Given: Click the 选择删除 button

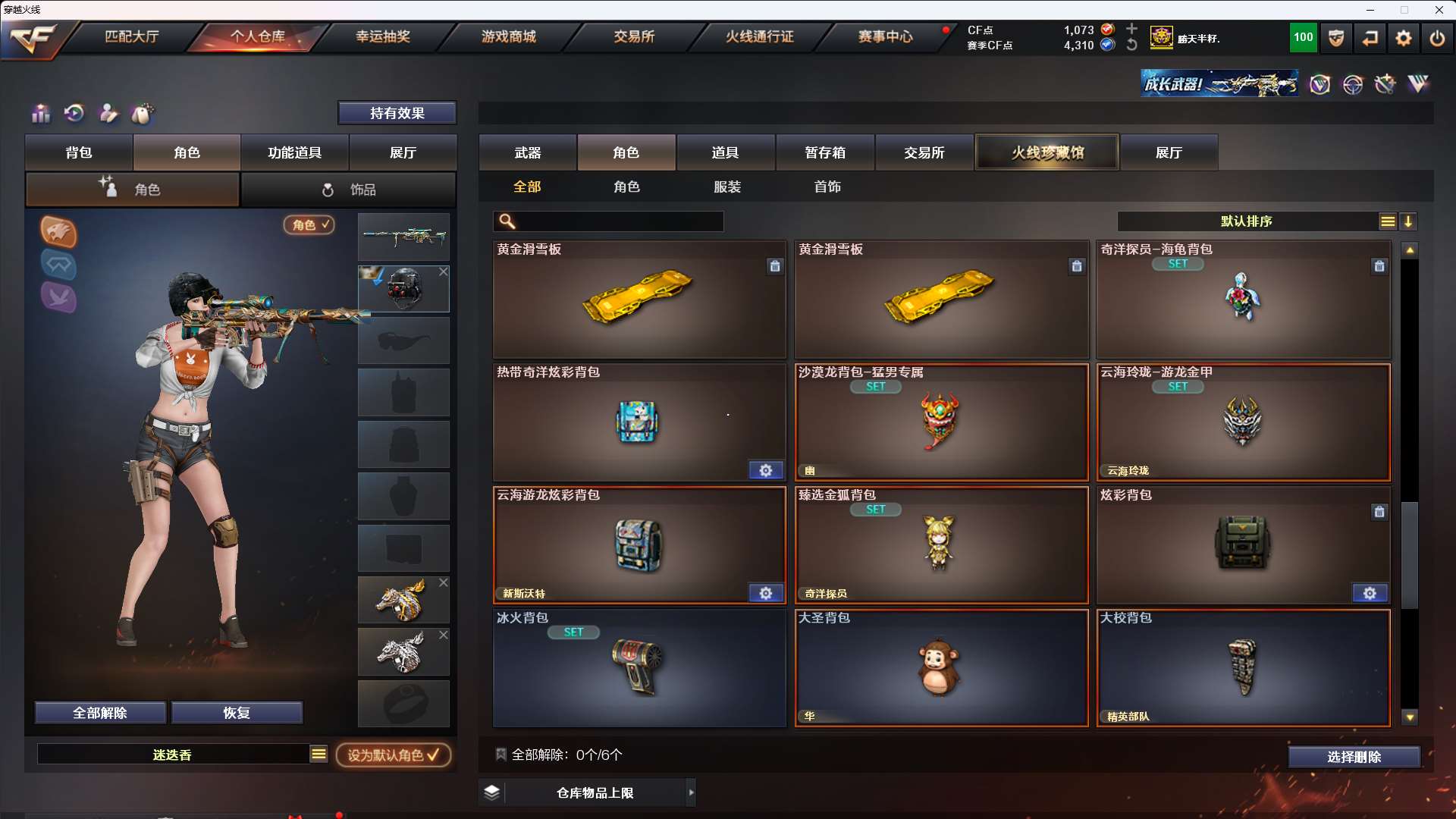Looking at the screenshot, I should tap(1354, 757).
